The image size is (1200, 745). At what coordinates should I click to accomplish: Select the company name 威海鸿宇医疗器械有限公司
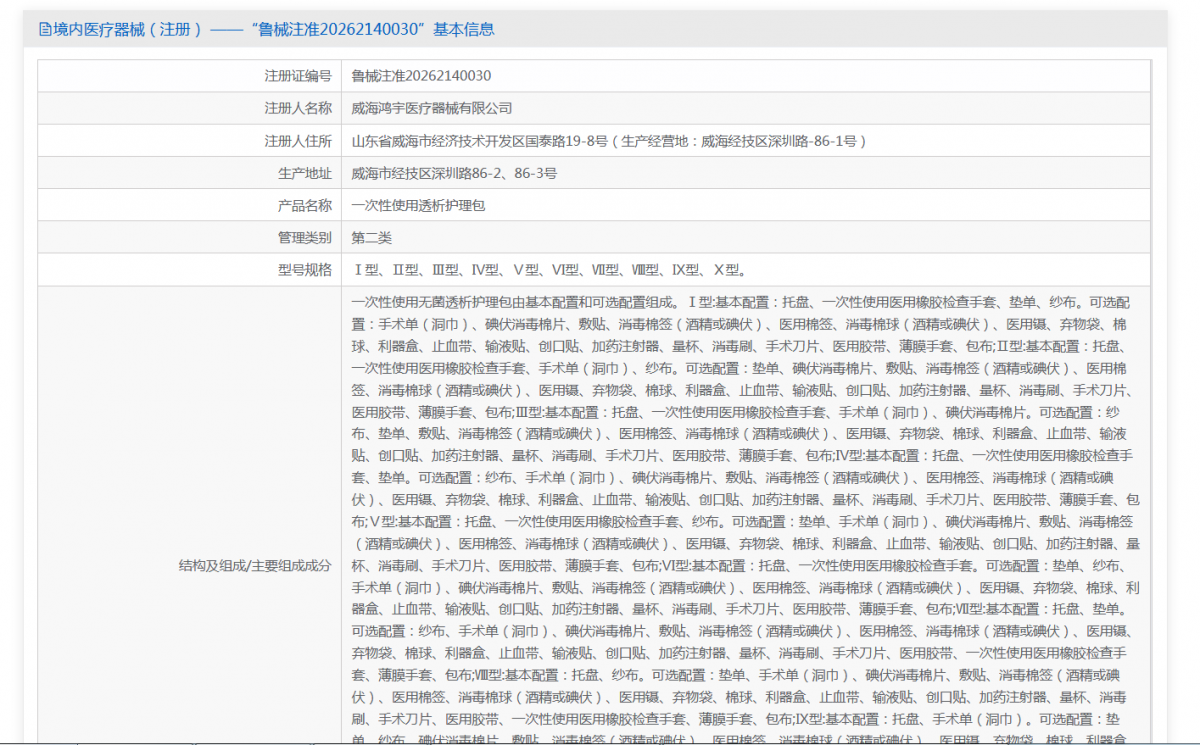[432, 108]
